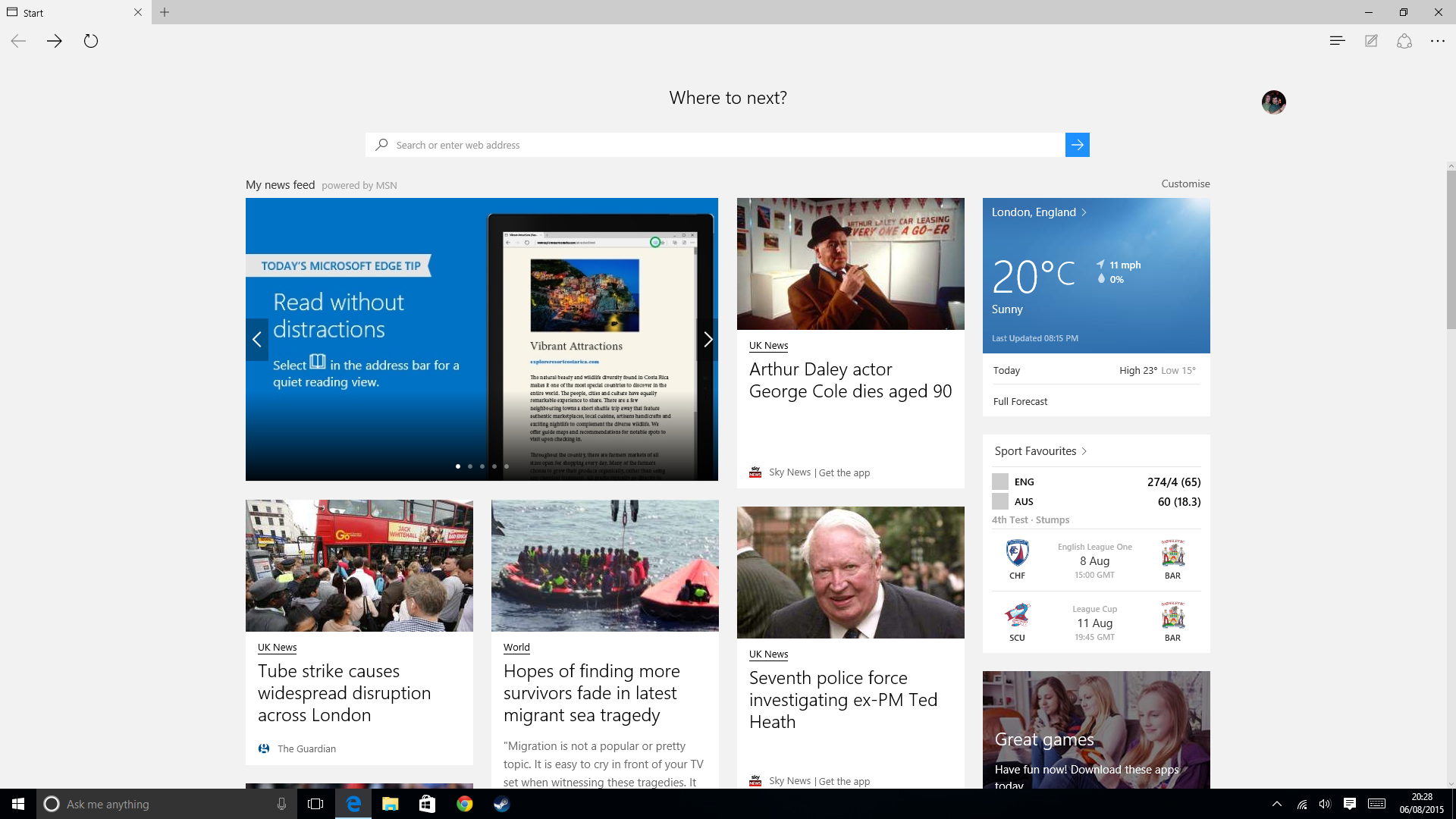1456x819 pixels.
Task: Open the Windows Start button
Action: tap(18, 804)
